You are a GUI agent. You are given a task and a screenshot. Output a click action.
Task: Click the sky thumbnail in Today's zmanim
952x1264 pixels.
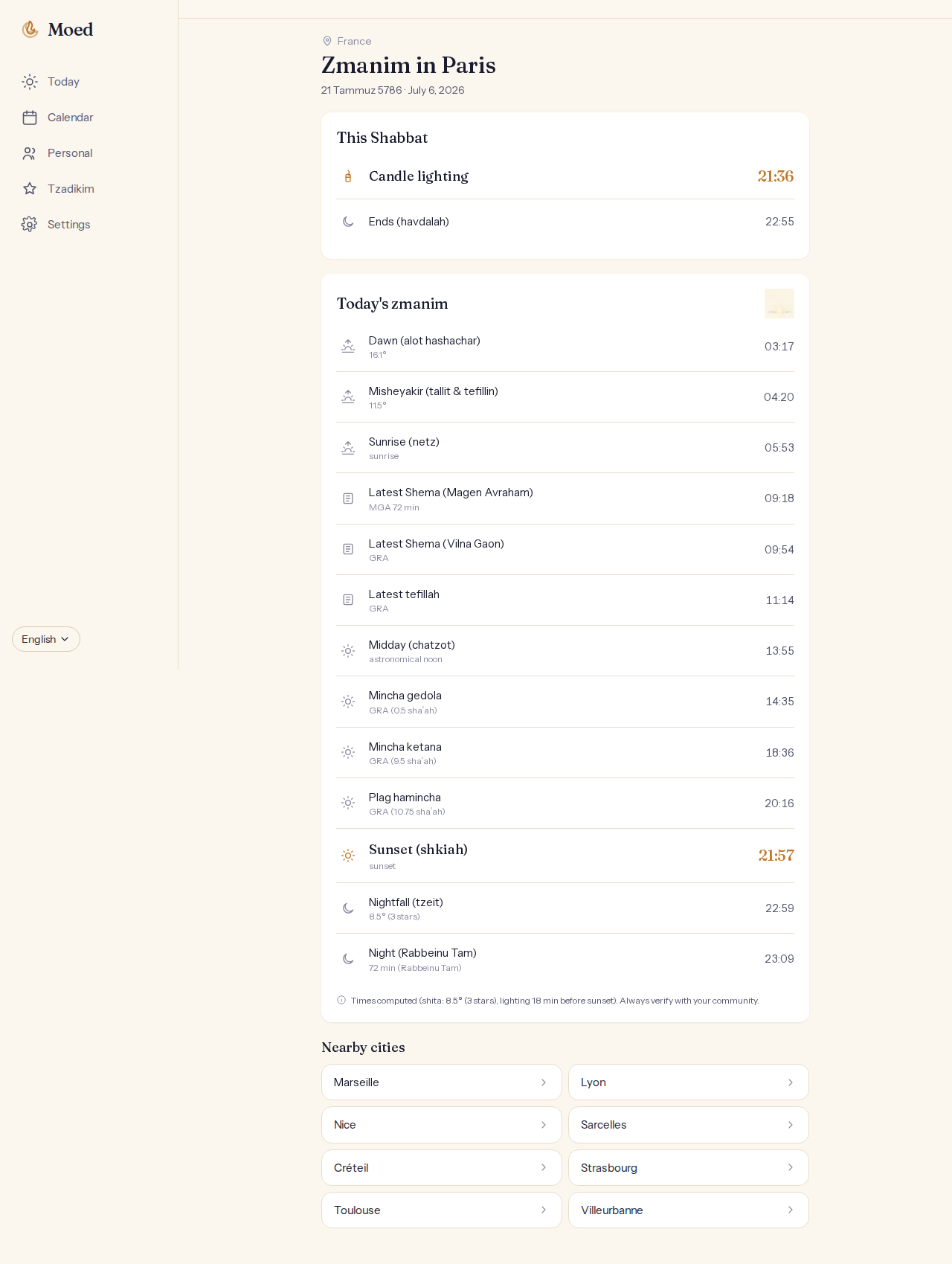(x=779, y=304)
